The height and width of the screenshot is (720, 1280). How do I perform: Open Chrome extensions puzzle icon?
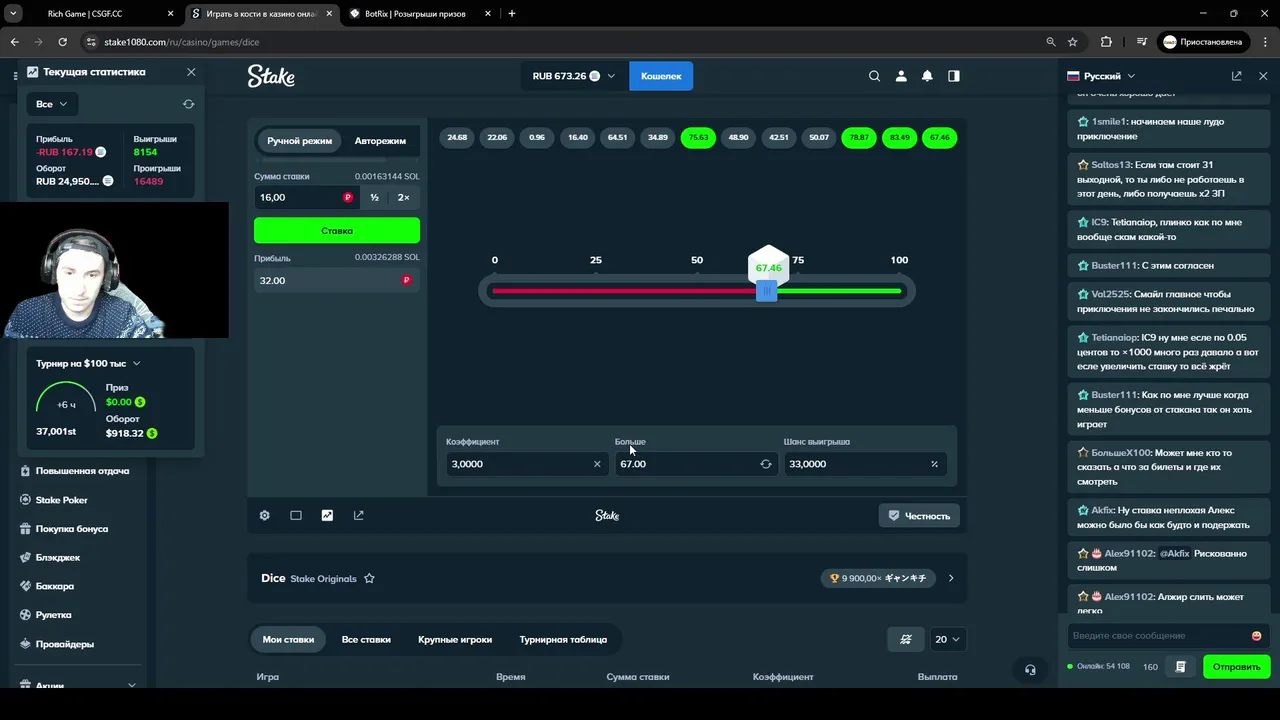(1106, 42)
